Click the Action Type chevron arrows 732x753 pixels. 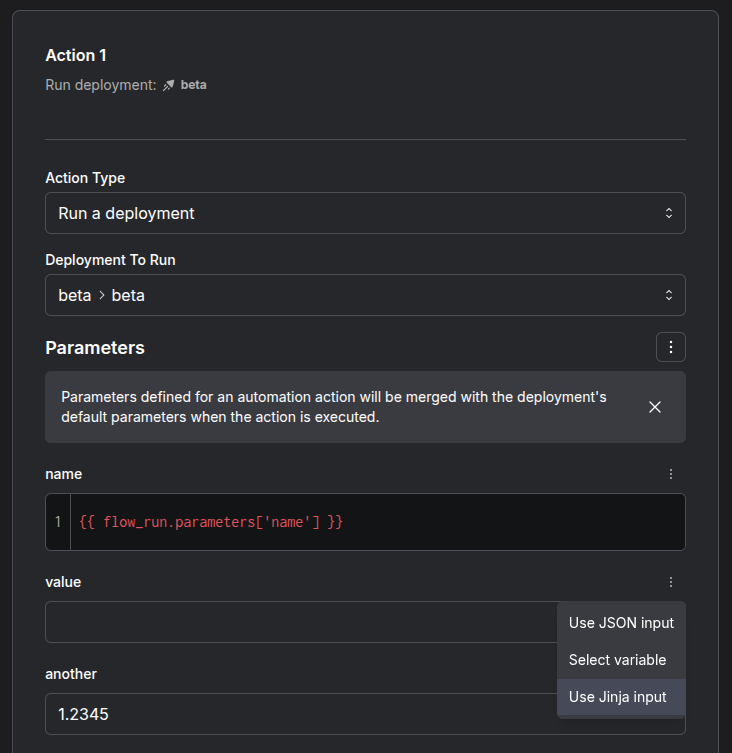coord(669,213)
